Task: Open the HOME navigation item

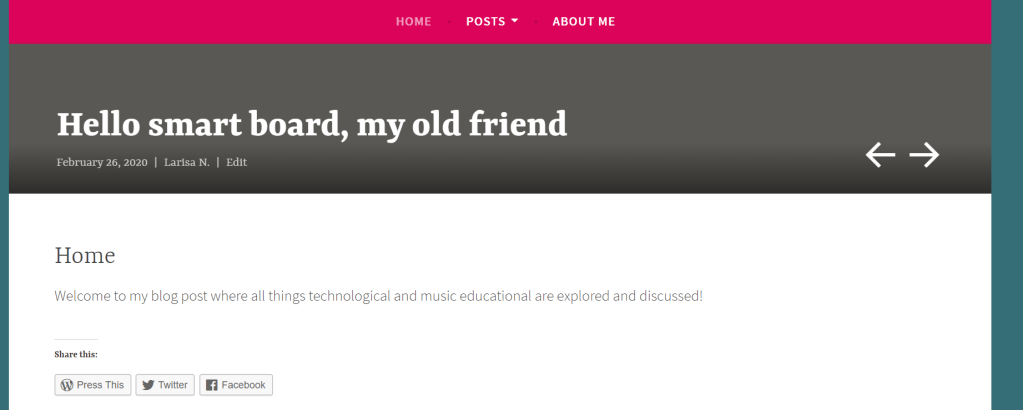Action: point(413,21)
